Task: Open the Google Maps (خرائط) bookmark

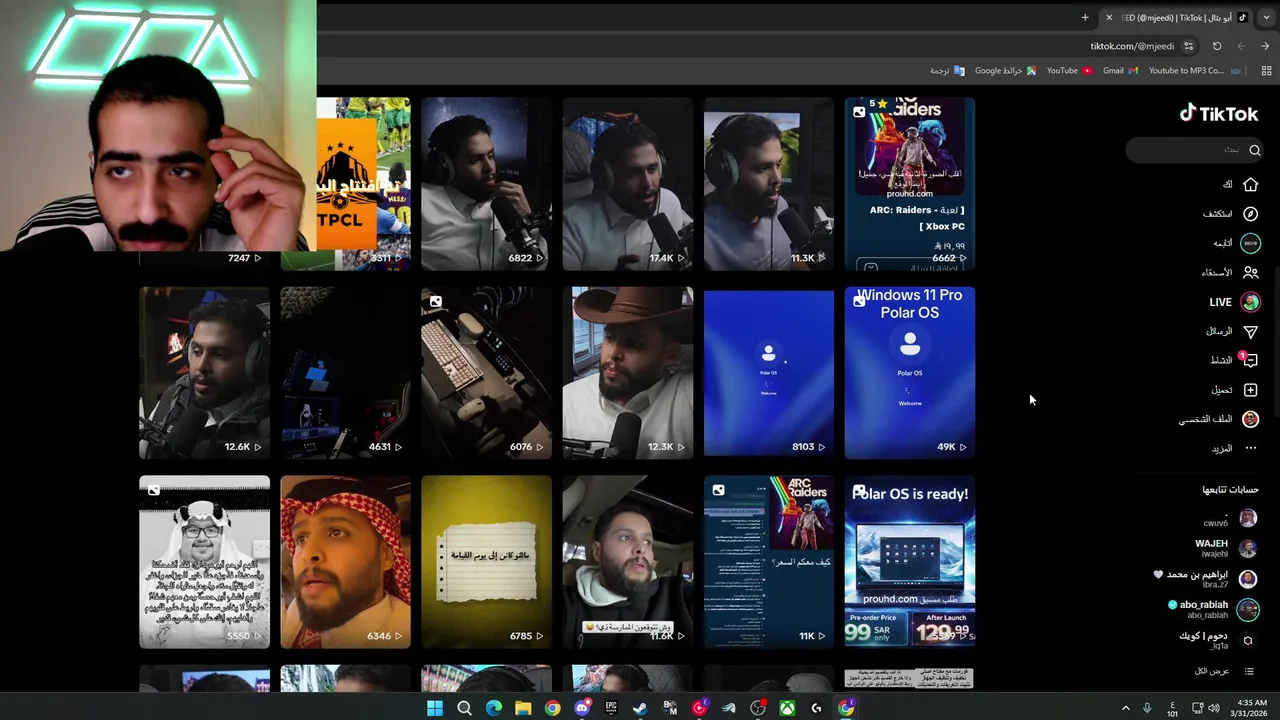Action: click(x=1005, y=71)
